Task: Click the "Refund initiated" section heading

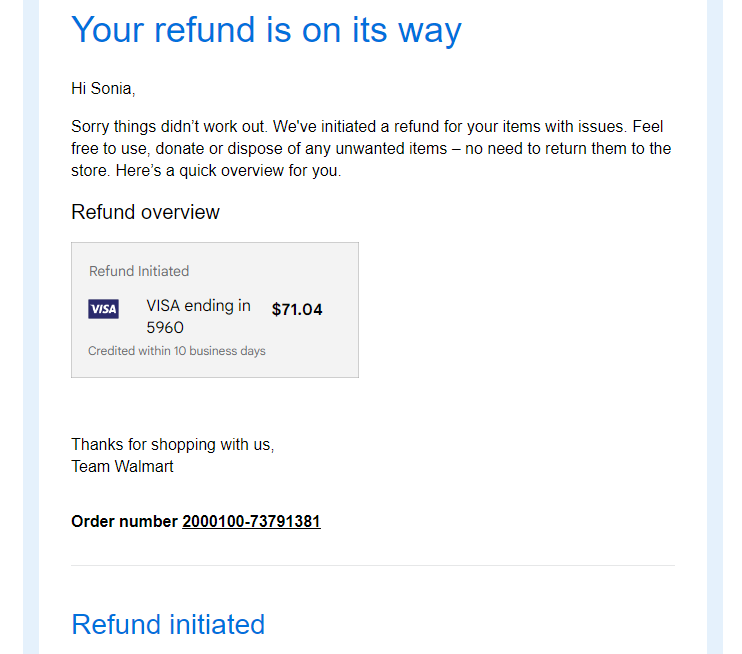Action: click(x=168, y=624)
